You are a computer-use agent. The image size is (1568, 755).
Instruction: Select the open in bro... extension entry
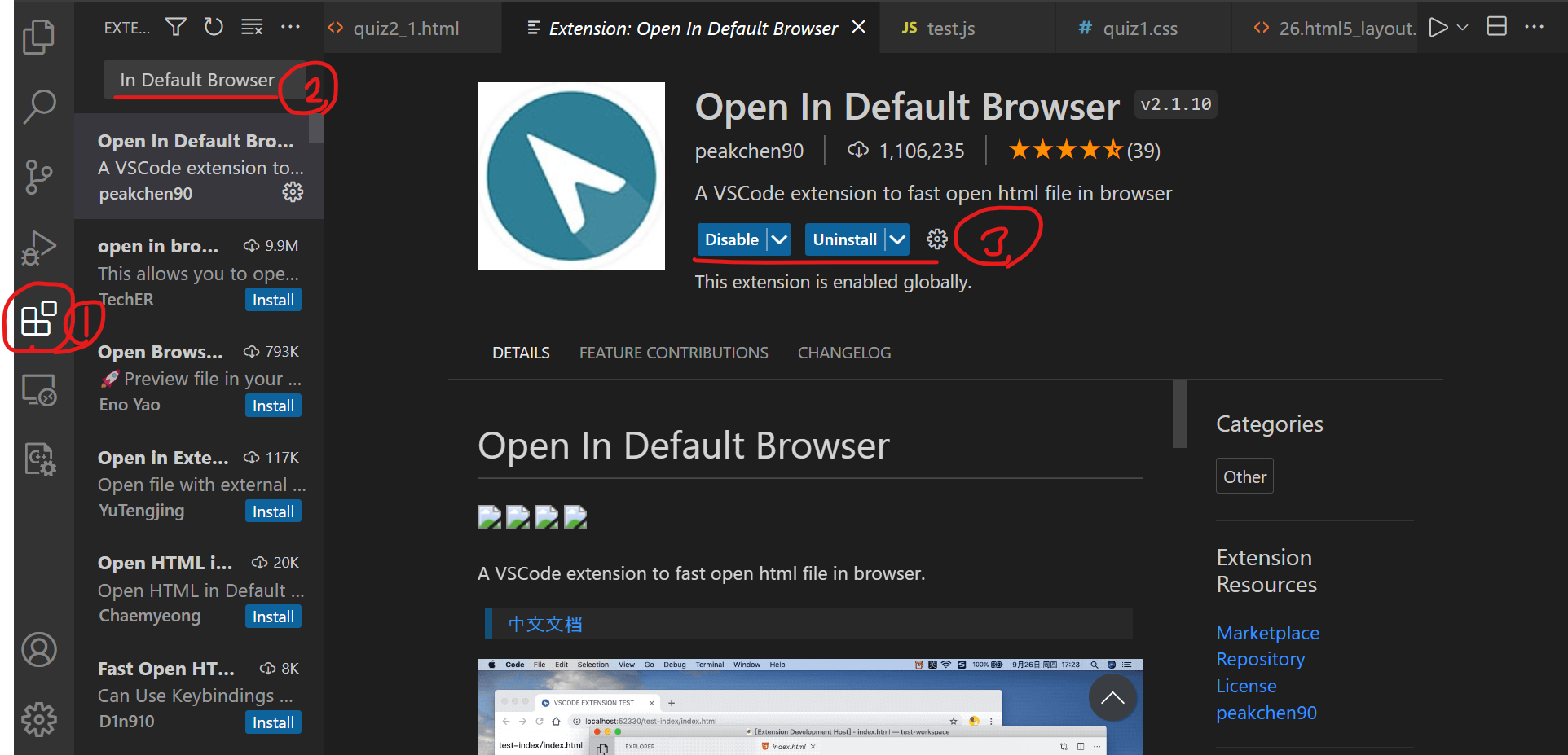199,272
